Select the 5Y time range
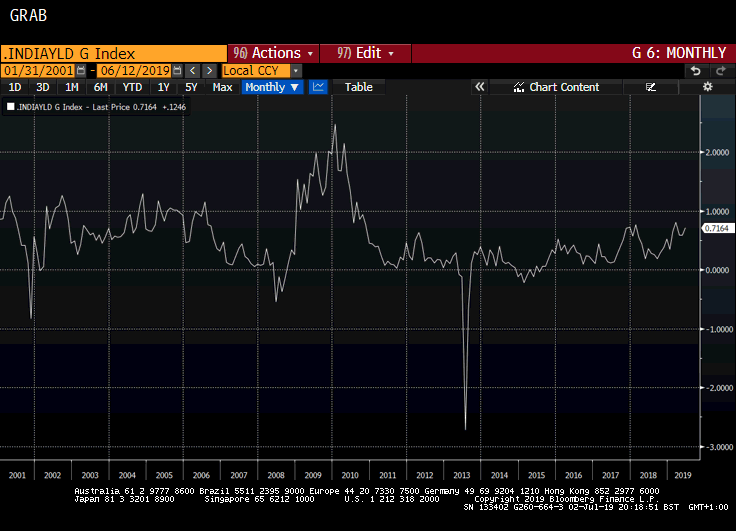Viewport: 736px width, 531px height. [190, 87]
